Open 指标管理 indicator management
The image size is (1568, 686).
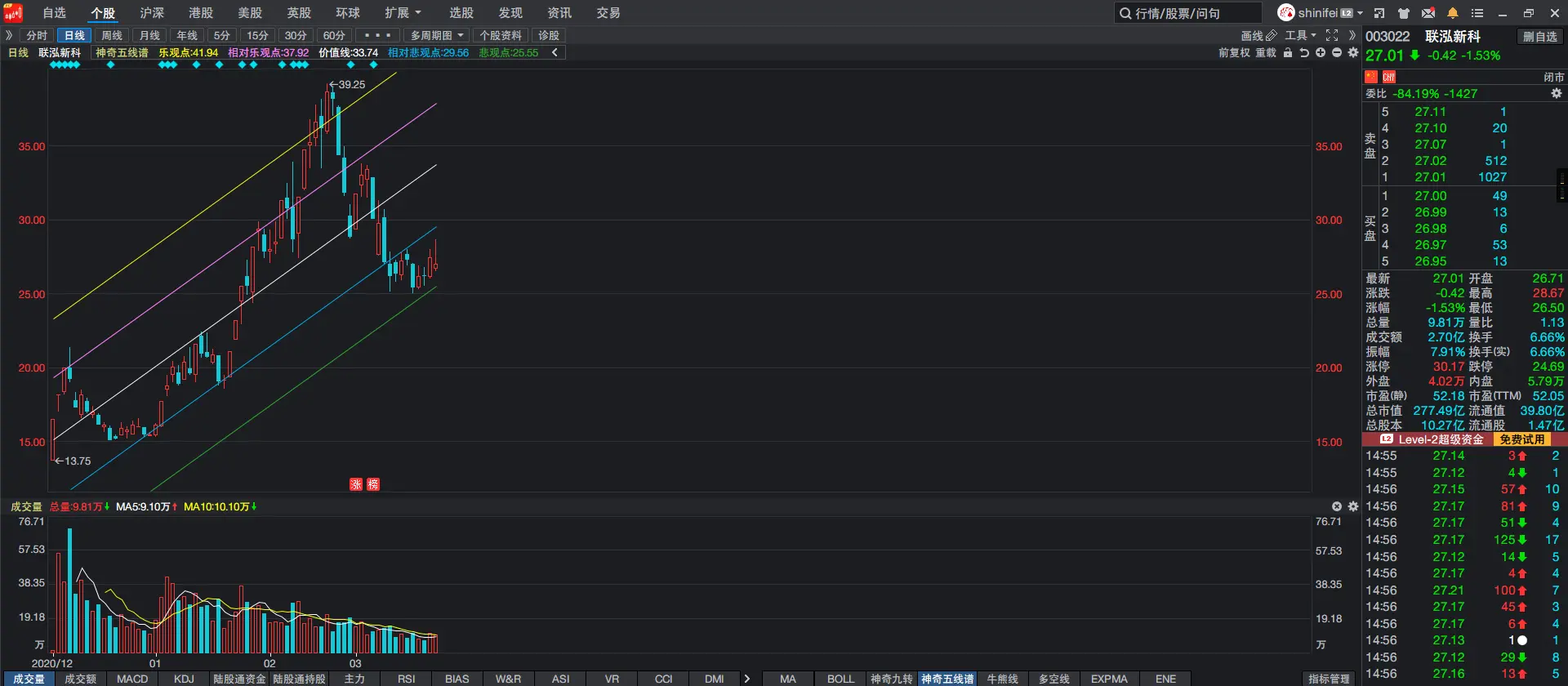1329,679
